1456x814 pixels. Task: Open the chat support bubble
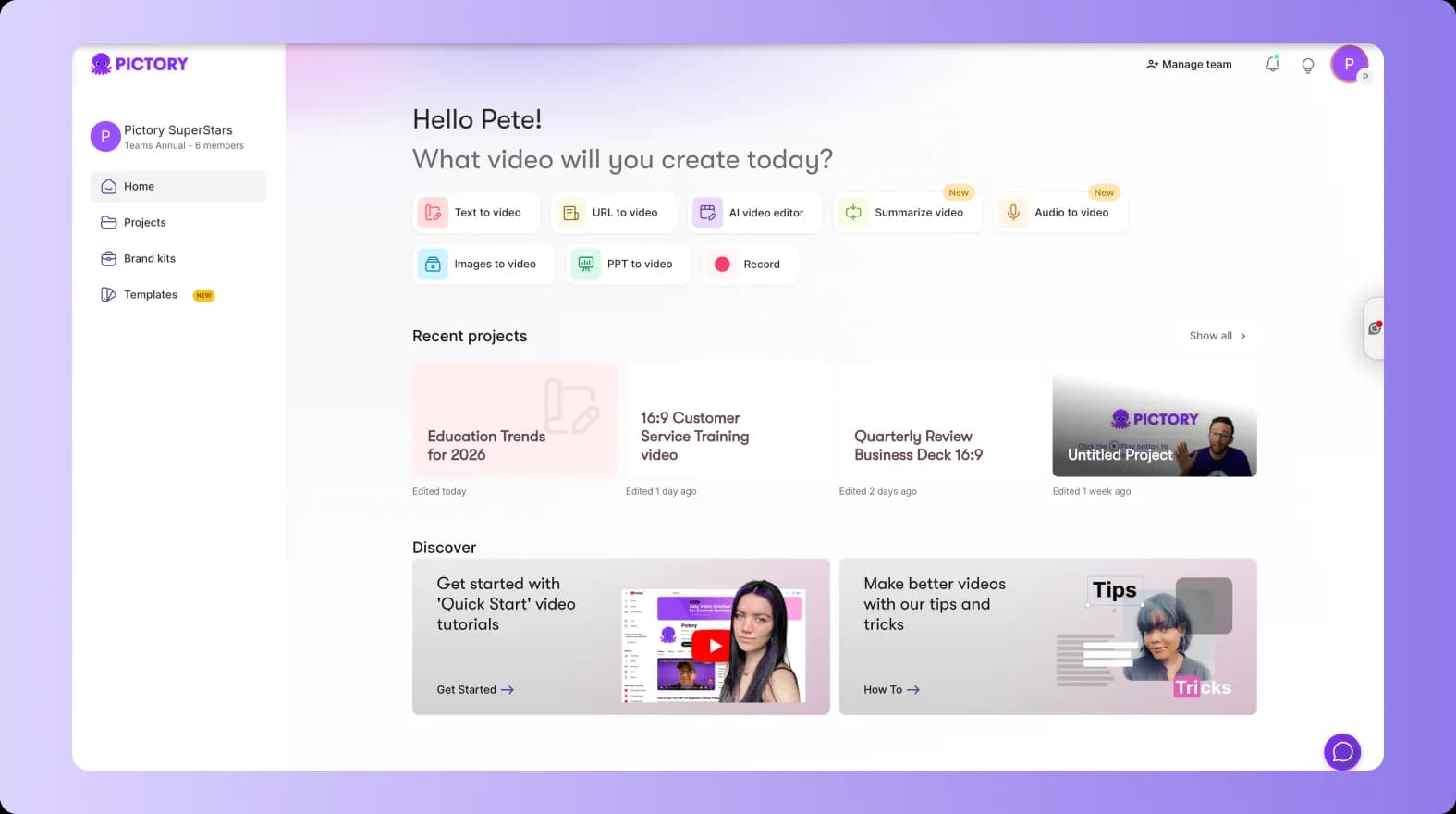1342,752
